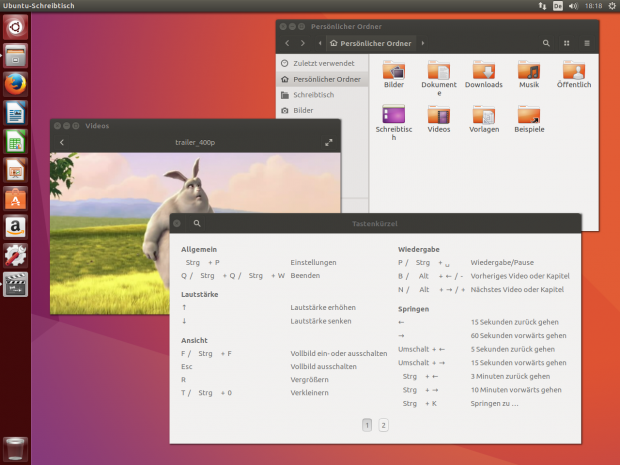The width and height of the screenshot is (620, 465).
Task: Click left path arrow before Persönlicher Ordner
Action: [320, 43]
